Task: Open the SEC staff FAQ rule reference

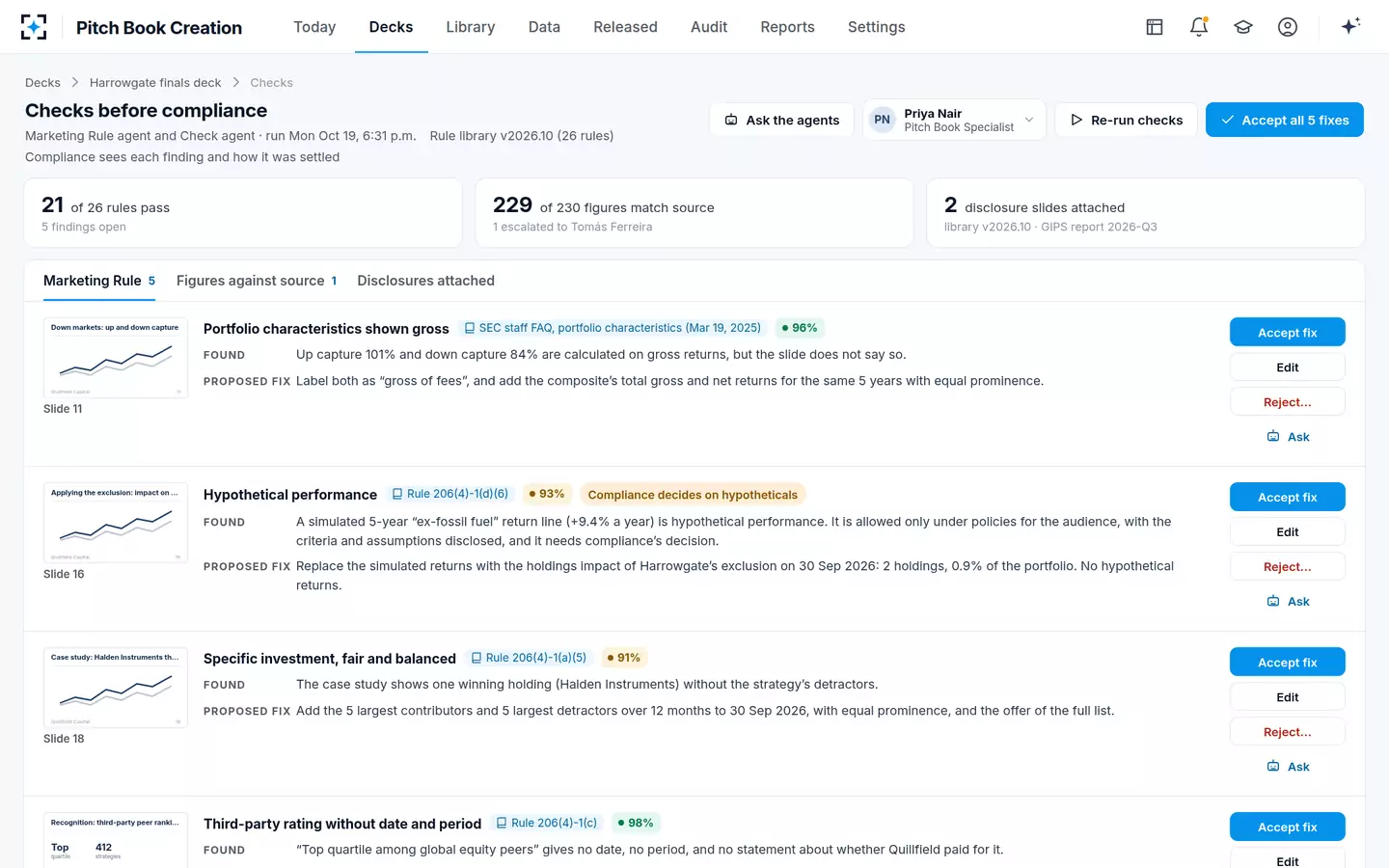Action: point(613,328)
